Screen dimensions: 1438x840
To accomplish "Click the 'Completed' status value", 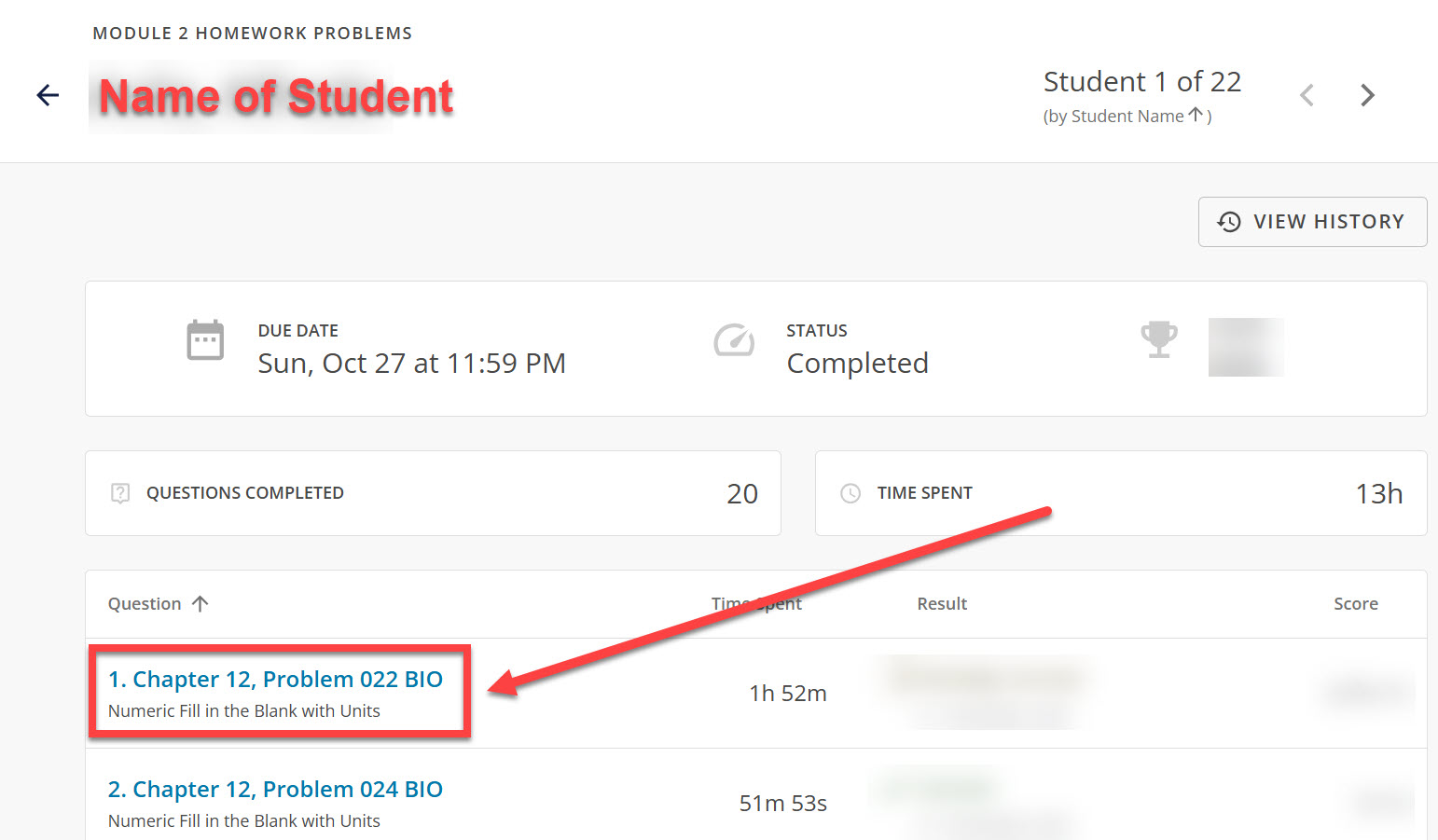I will pyautogui.click(x=858, y=364).
